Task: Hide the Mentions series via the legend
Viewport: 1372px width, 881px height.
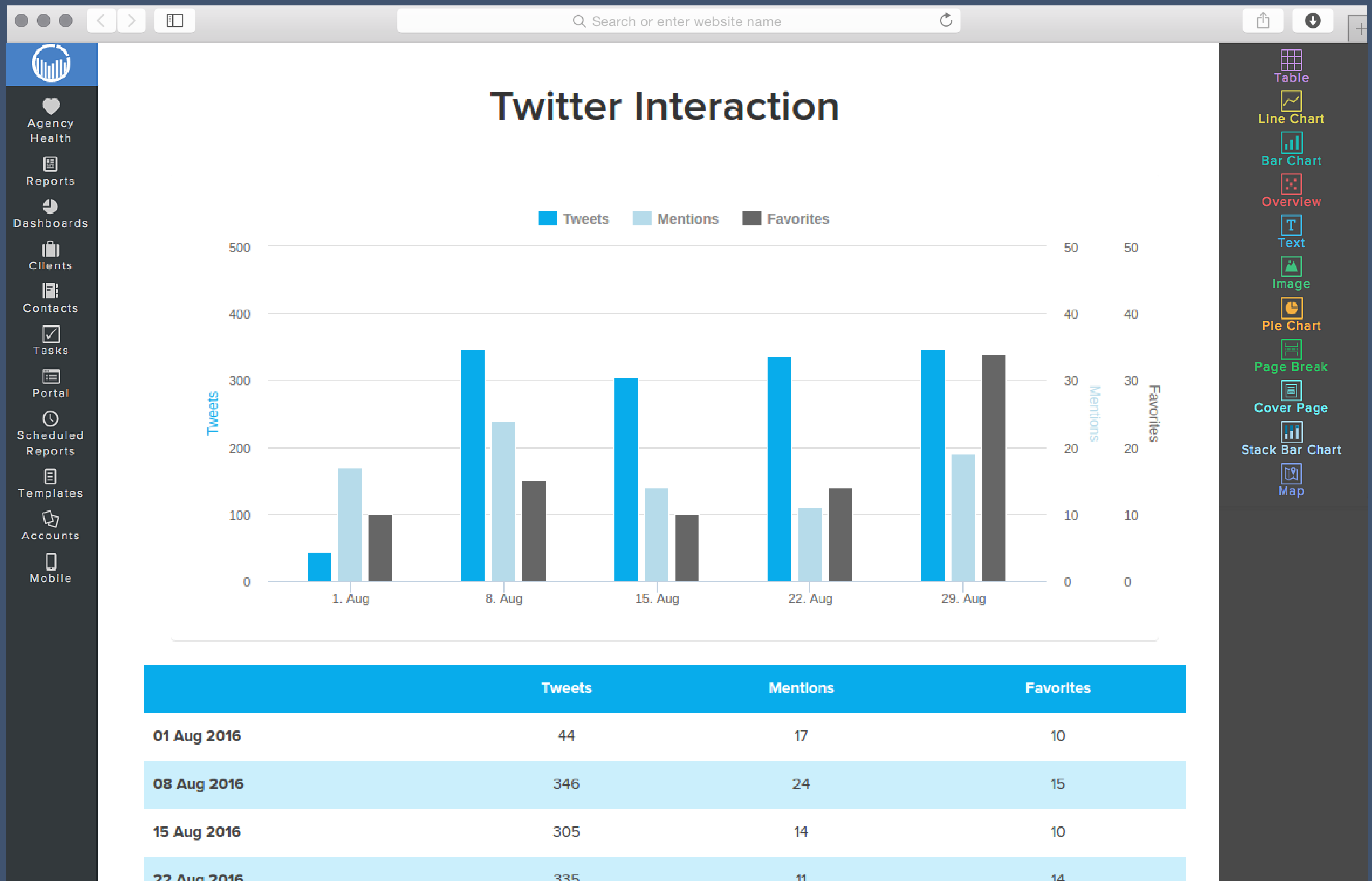Action: tap(675, 219)
